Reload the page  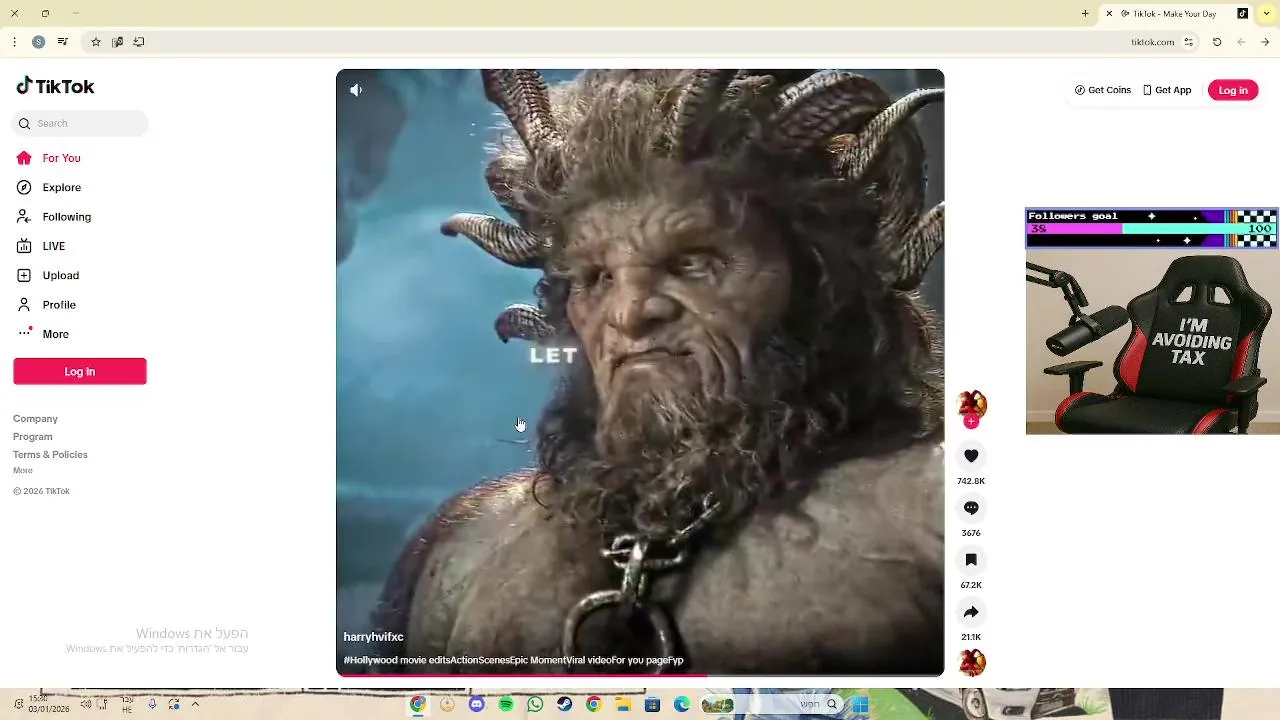(x=1217, y=42)
